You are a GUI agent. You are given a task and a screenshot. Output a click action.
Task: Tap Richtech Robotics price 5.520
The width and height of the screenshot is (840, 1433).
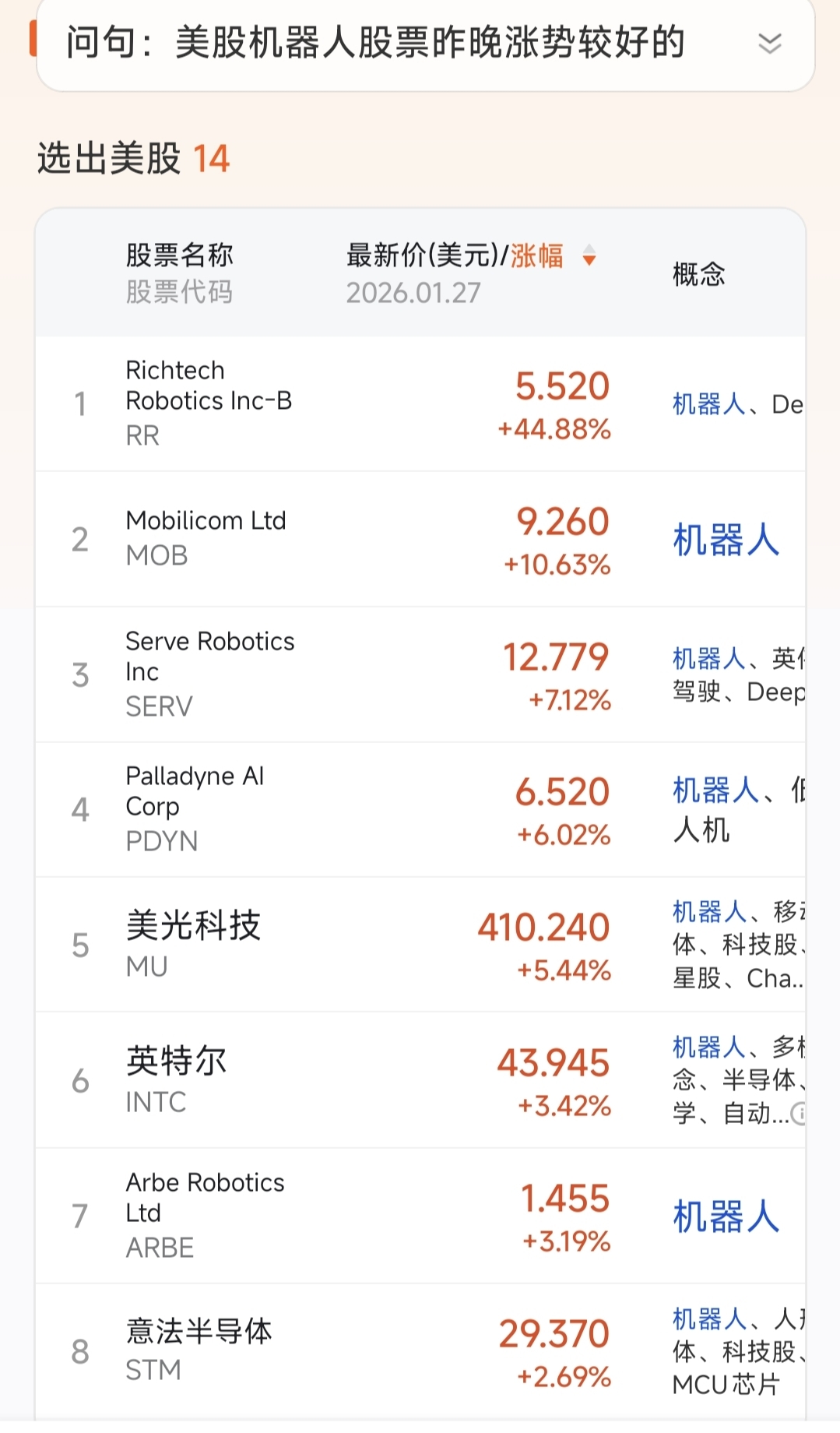click(562, 386)
